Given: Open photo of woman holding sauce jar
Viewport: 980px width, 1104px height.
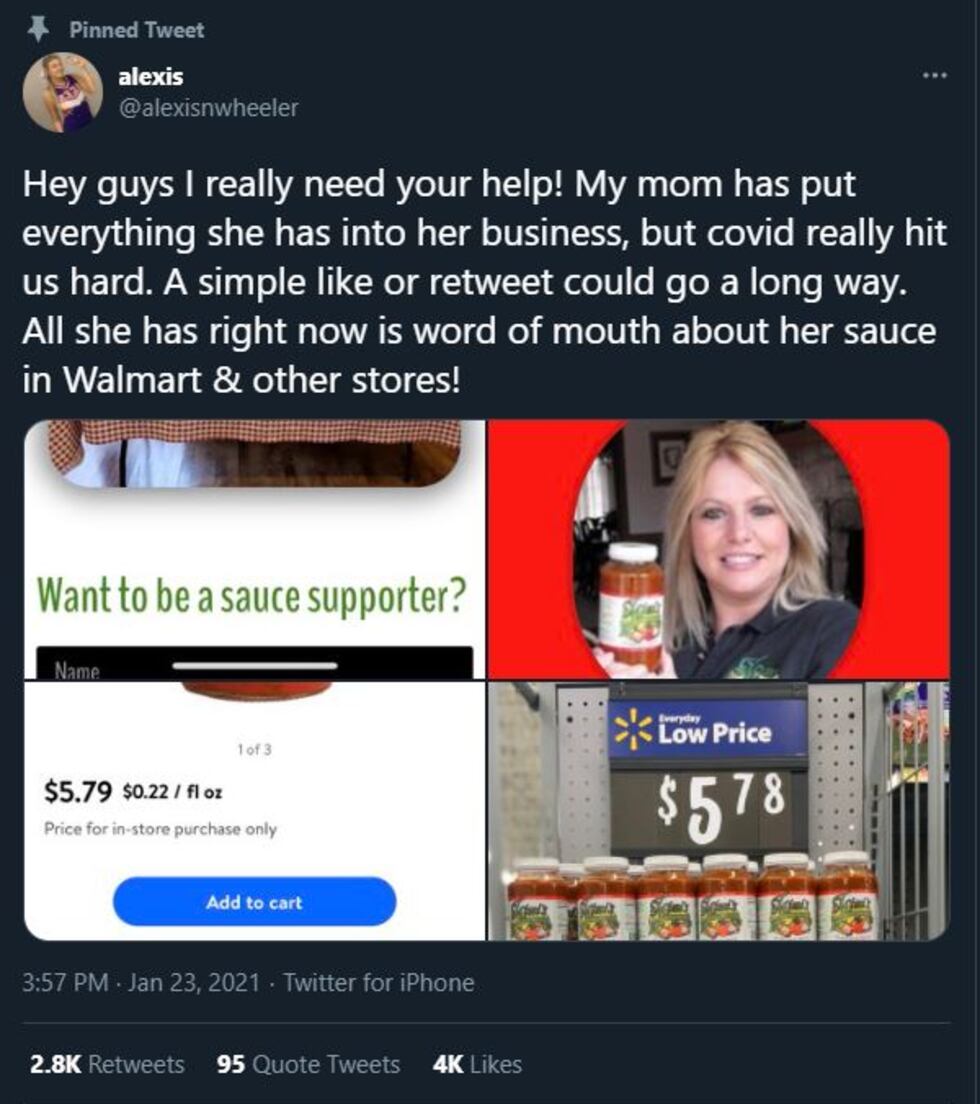Looking at the screenshot, I should 719,549.
